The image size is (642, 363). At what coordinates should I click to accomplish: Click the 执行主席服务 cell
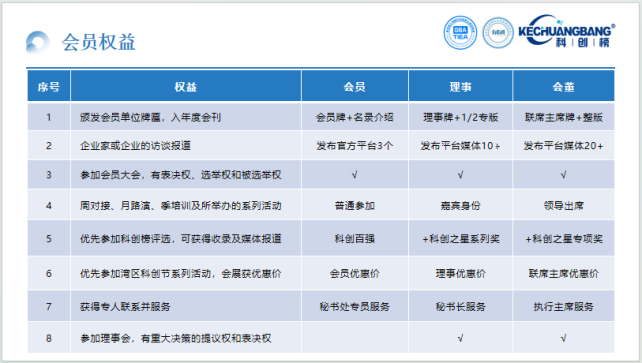click(563, 307)
